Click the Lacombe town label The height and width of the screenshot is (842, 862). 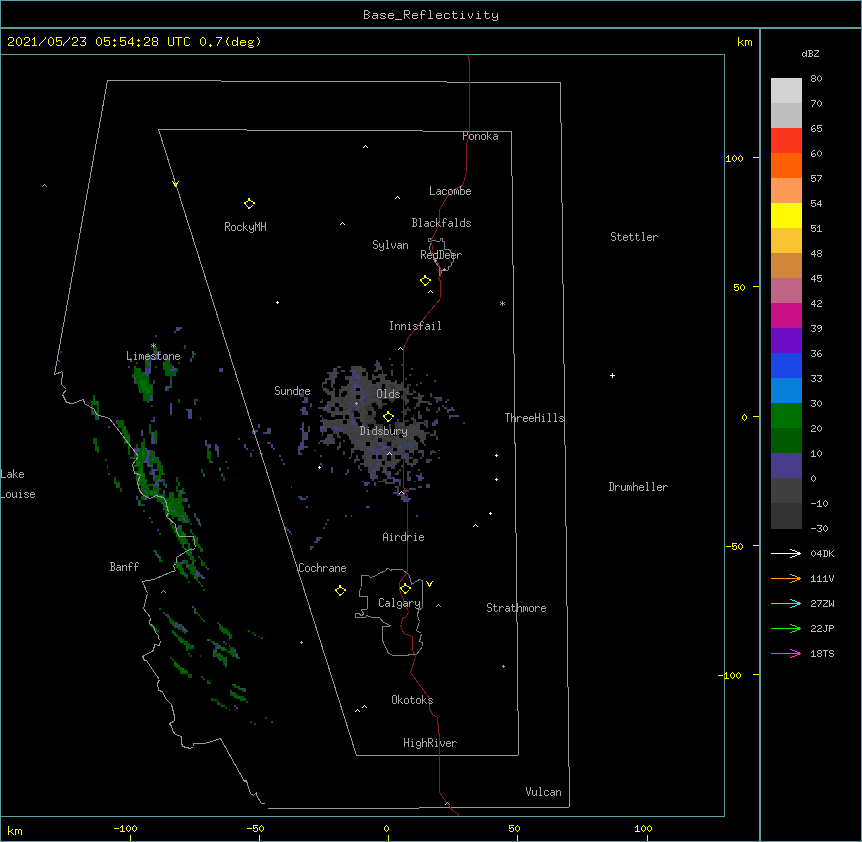coord(450,191)
